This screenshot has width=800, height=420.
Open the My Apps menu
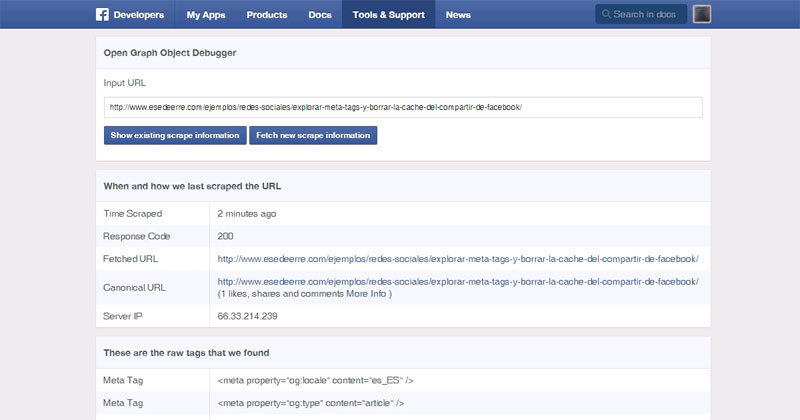point(206,15)
